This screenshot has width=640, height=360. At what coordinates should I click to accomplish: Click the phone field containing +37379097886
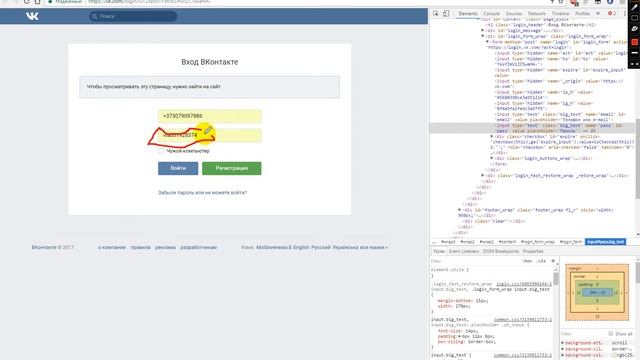(210, 116)
